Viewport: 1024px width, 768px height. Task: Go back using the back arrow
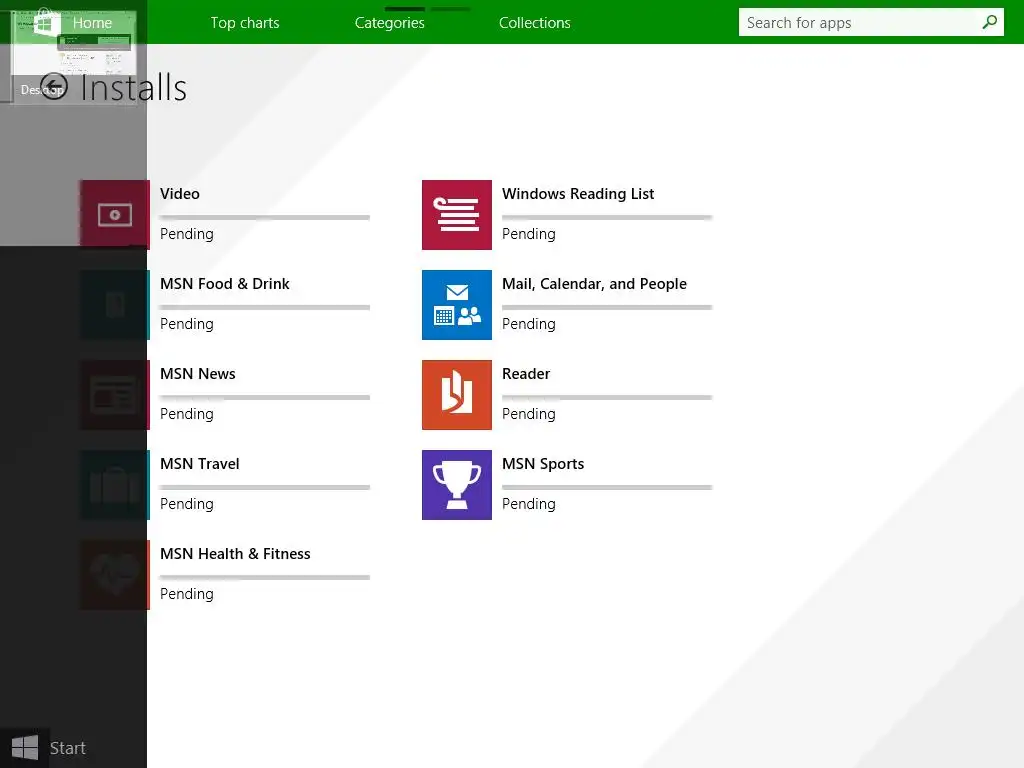click(x=54, y=86)
